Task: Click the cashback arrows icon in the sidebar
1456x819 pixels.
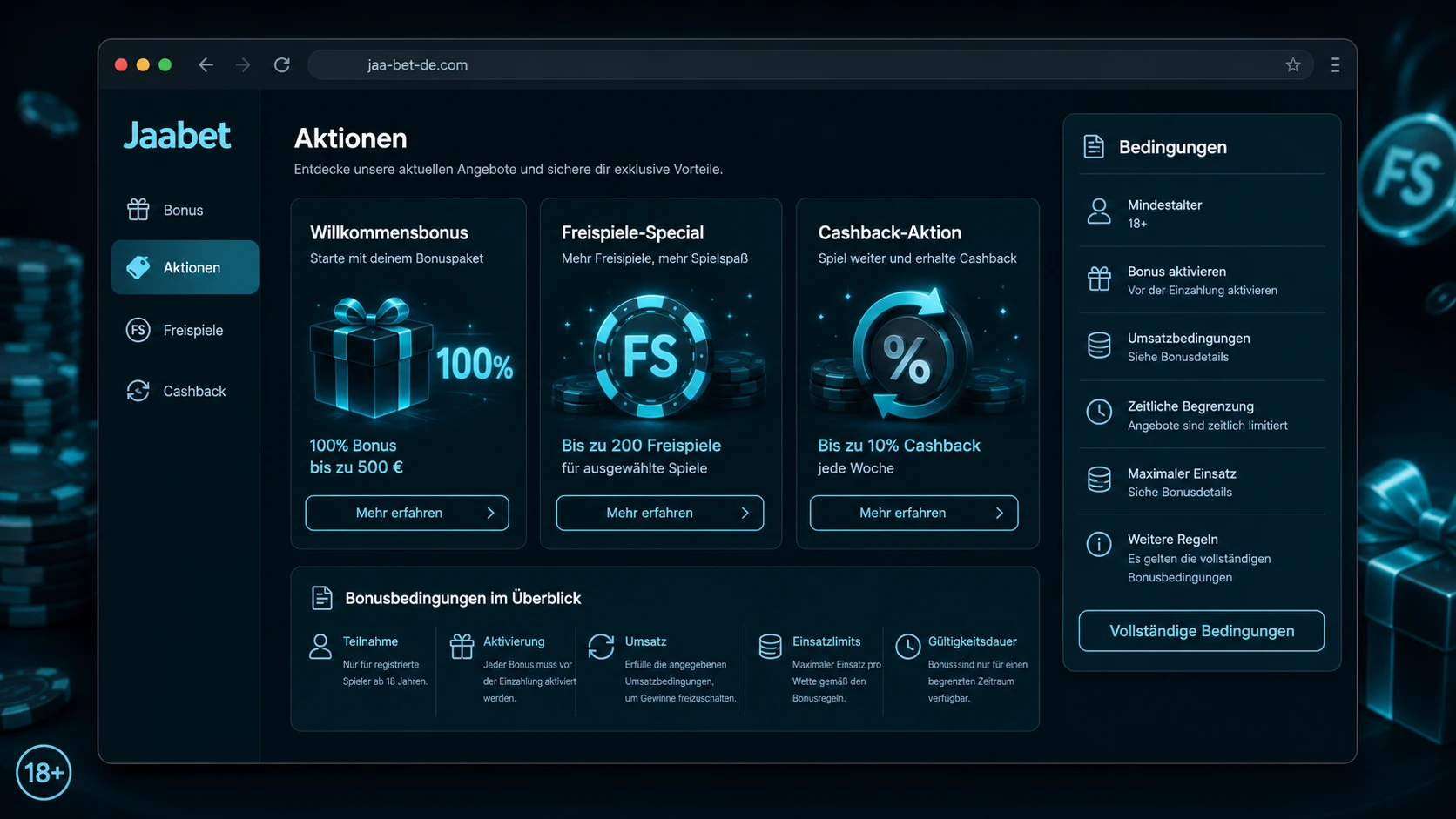Action: [x=138, y=391]
